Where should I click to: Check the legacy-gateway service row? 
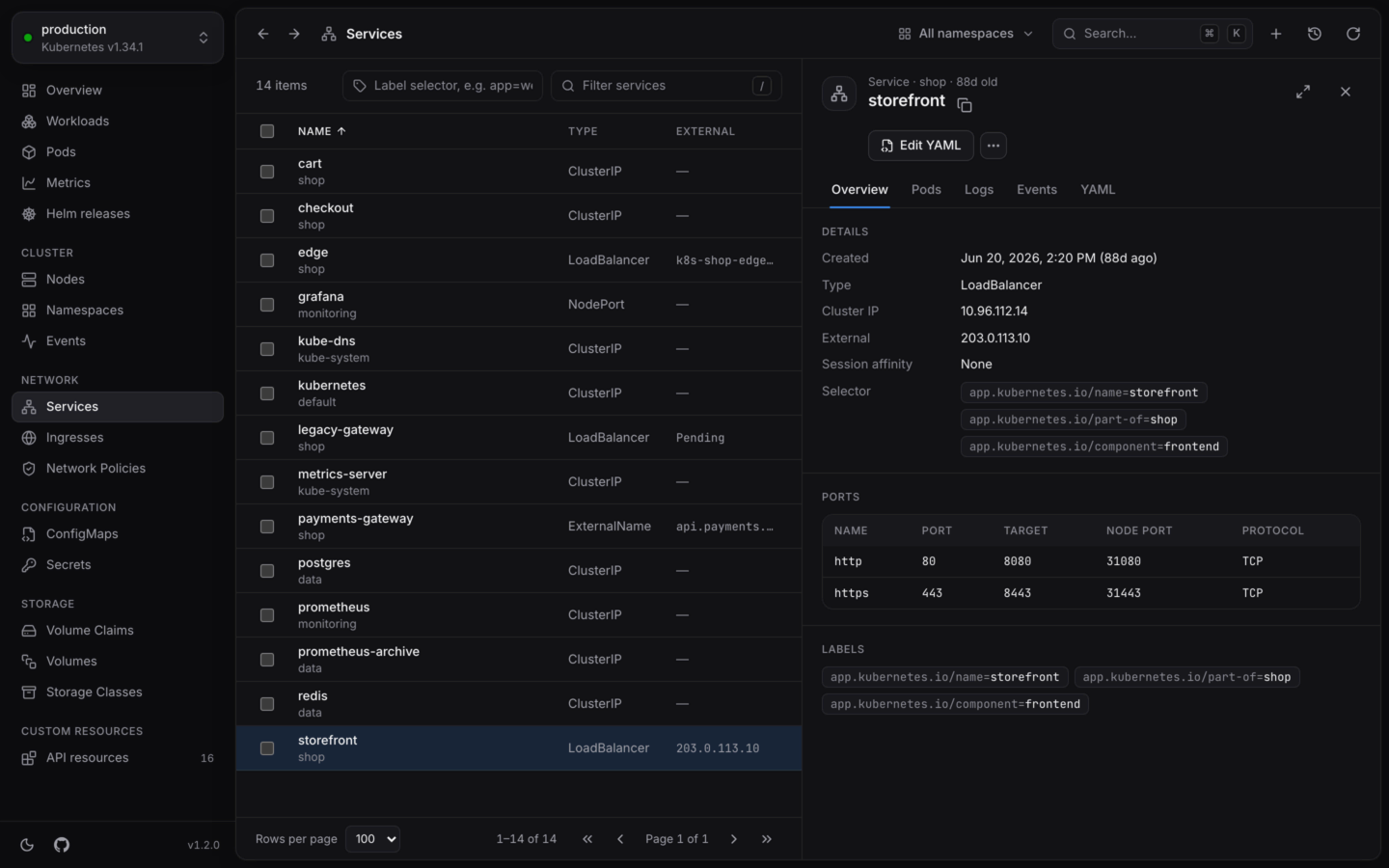(267, 438)
